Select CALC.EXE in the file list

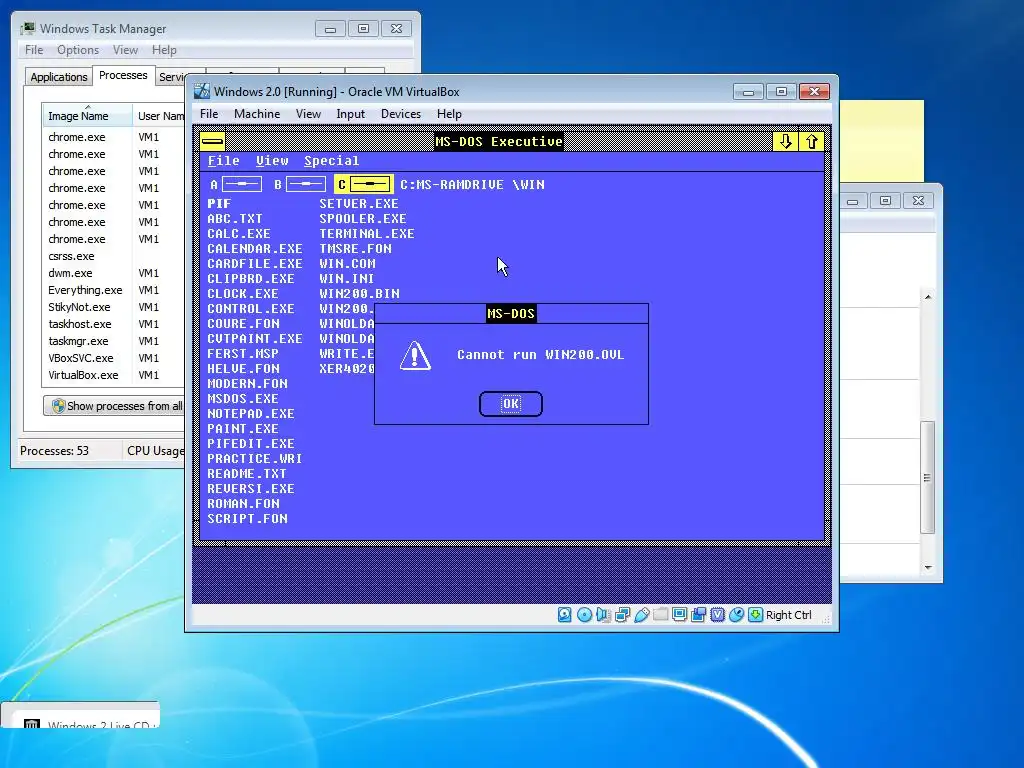click(x=239, y=233)
